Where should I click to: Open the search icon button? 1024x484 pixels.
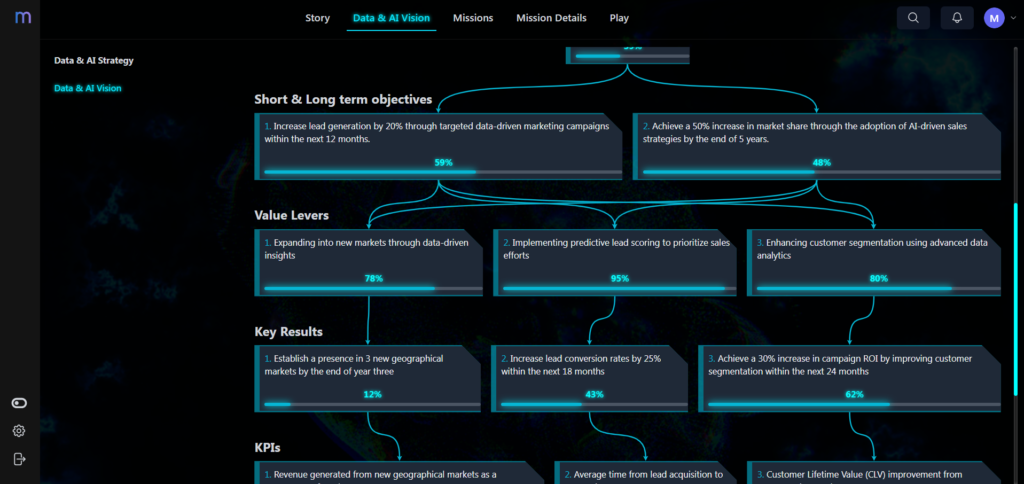click(x=912, y=18)
